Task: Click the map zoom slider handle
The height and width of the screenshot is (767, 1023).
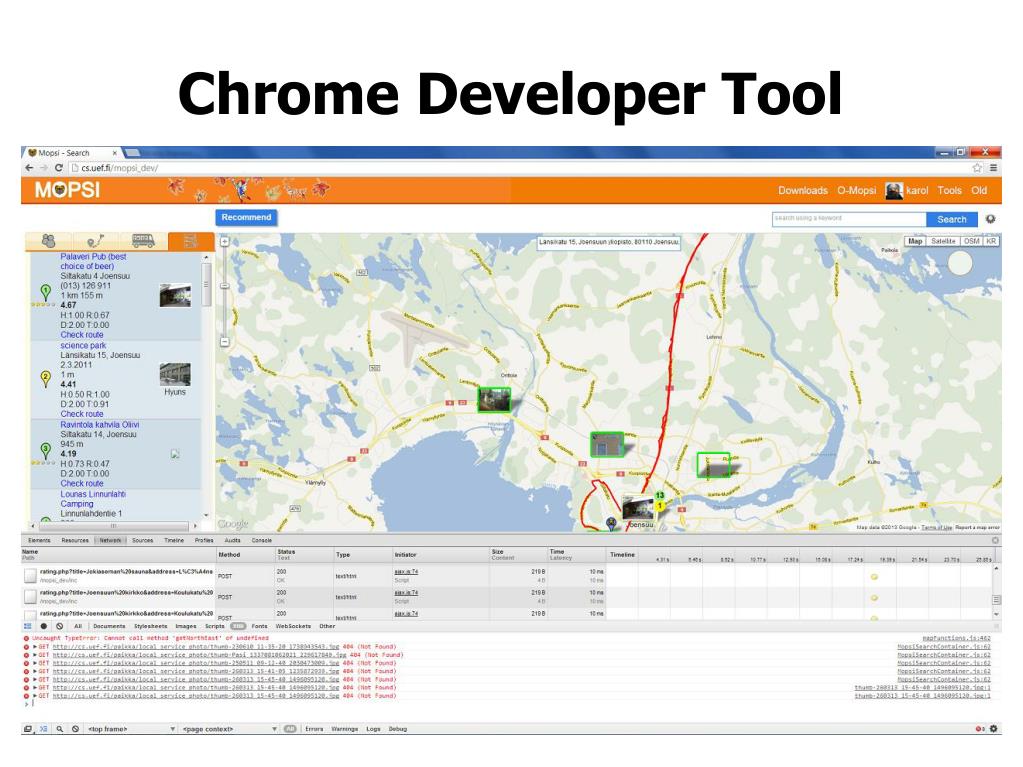Action: click(224, 286)
